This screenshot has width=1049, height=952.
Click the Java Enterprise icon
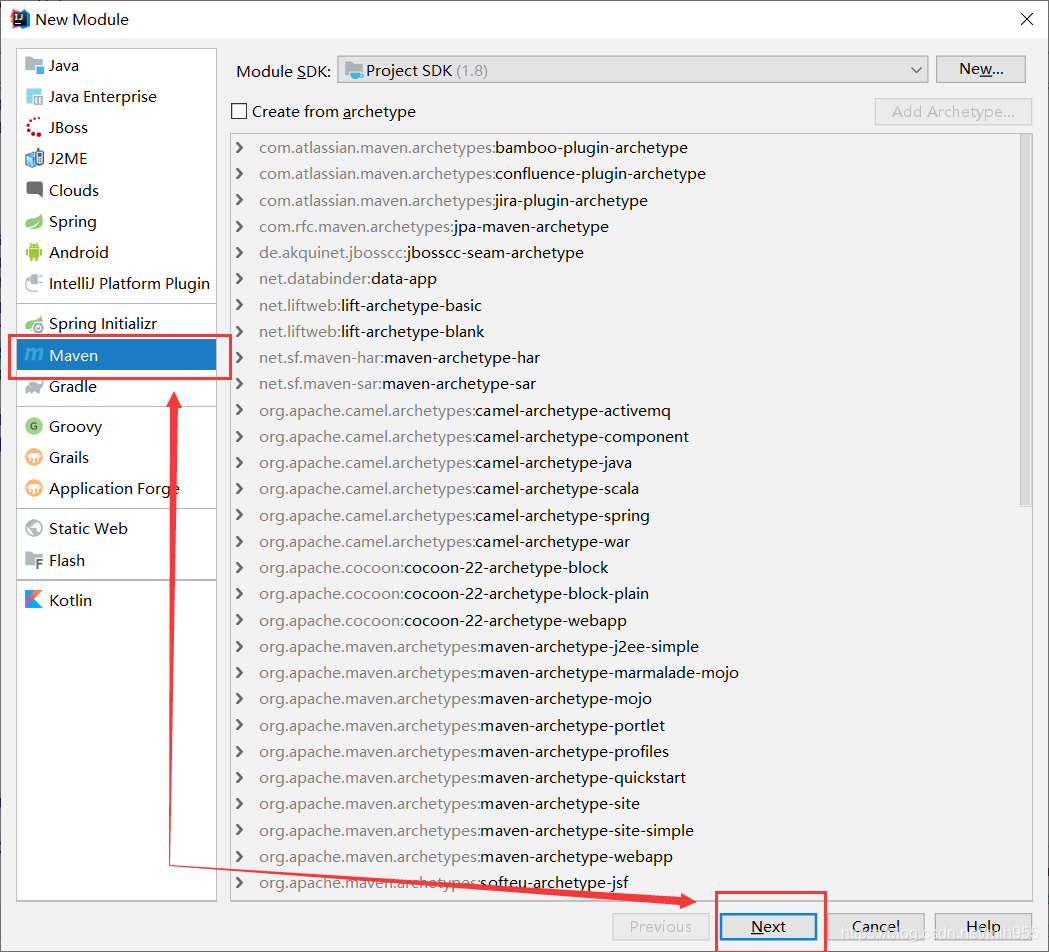coord(33,96)
